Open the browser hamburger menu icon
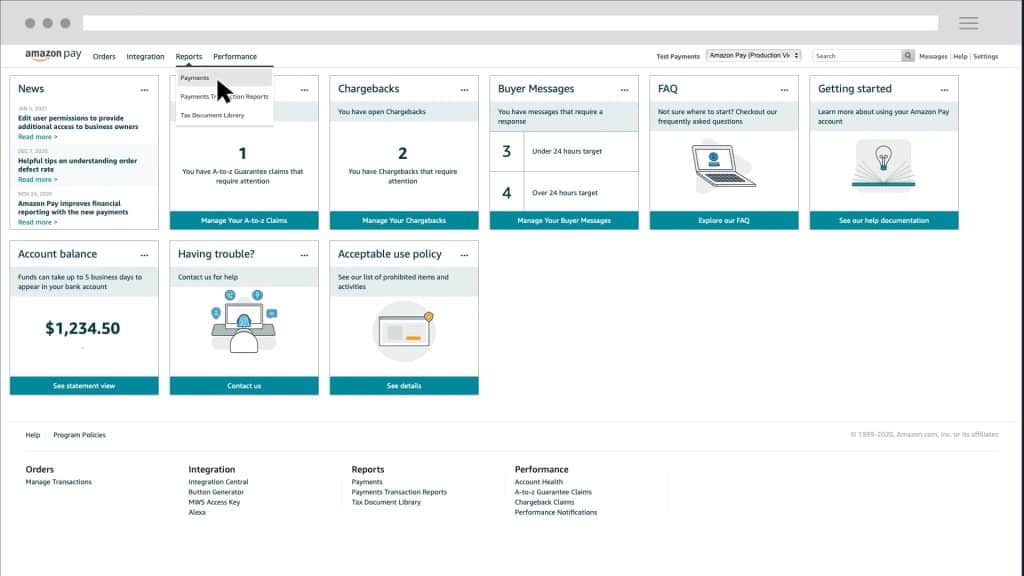This screenshot has height=576, width=1024. tap(968, 24)
